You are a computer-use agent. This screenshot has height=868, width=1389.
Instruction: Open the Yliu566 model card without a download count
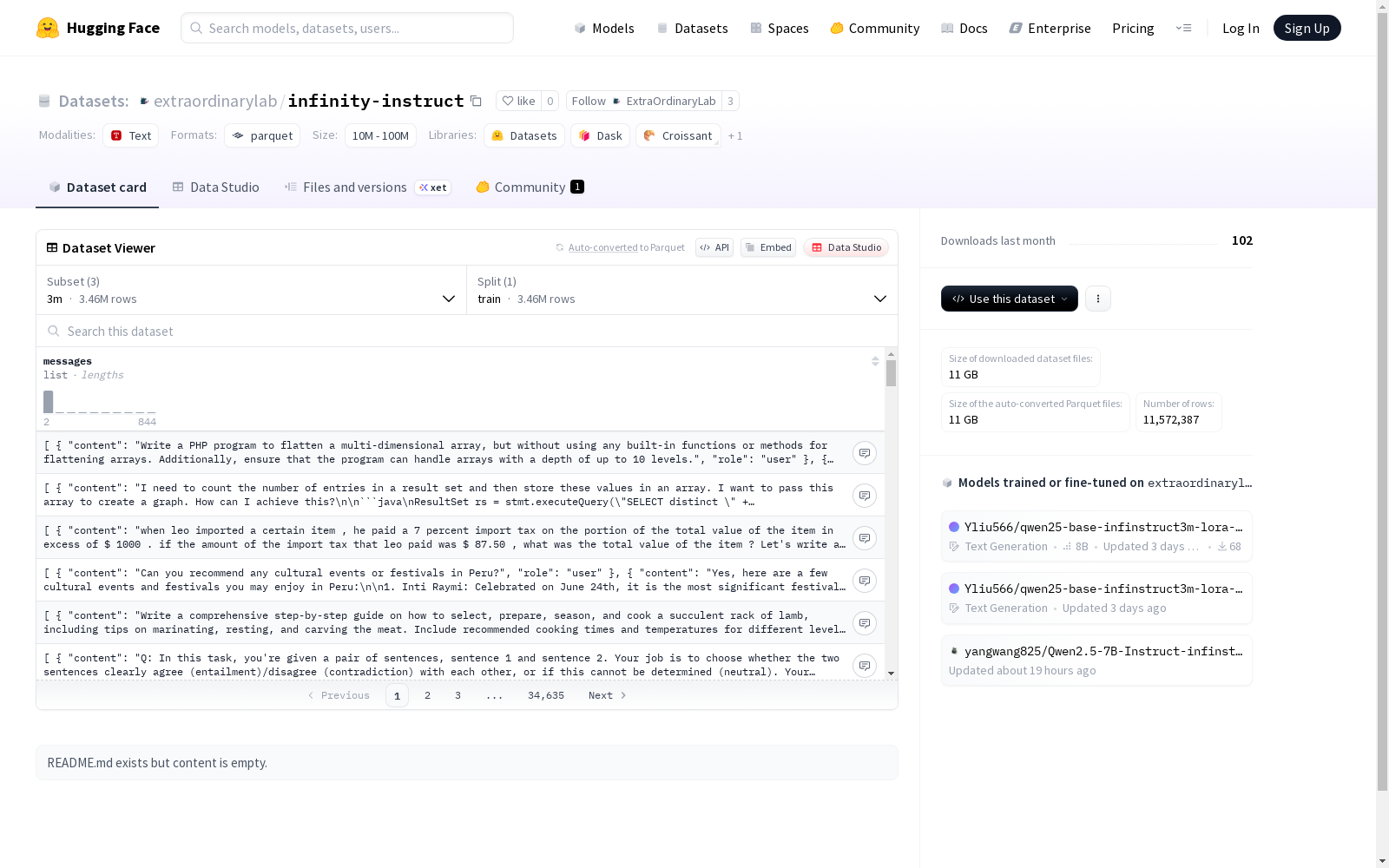1096,598
